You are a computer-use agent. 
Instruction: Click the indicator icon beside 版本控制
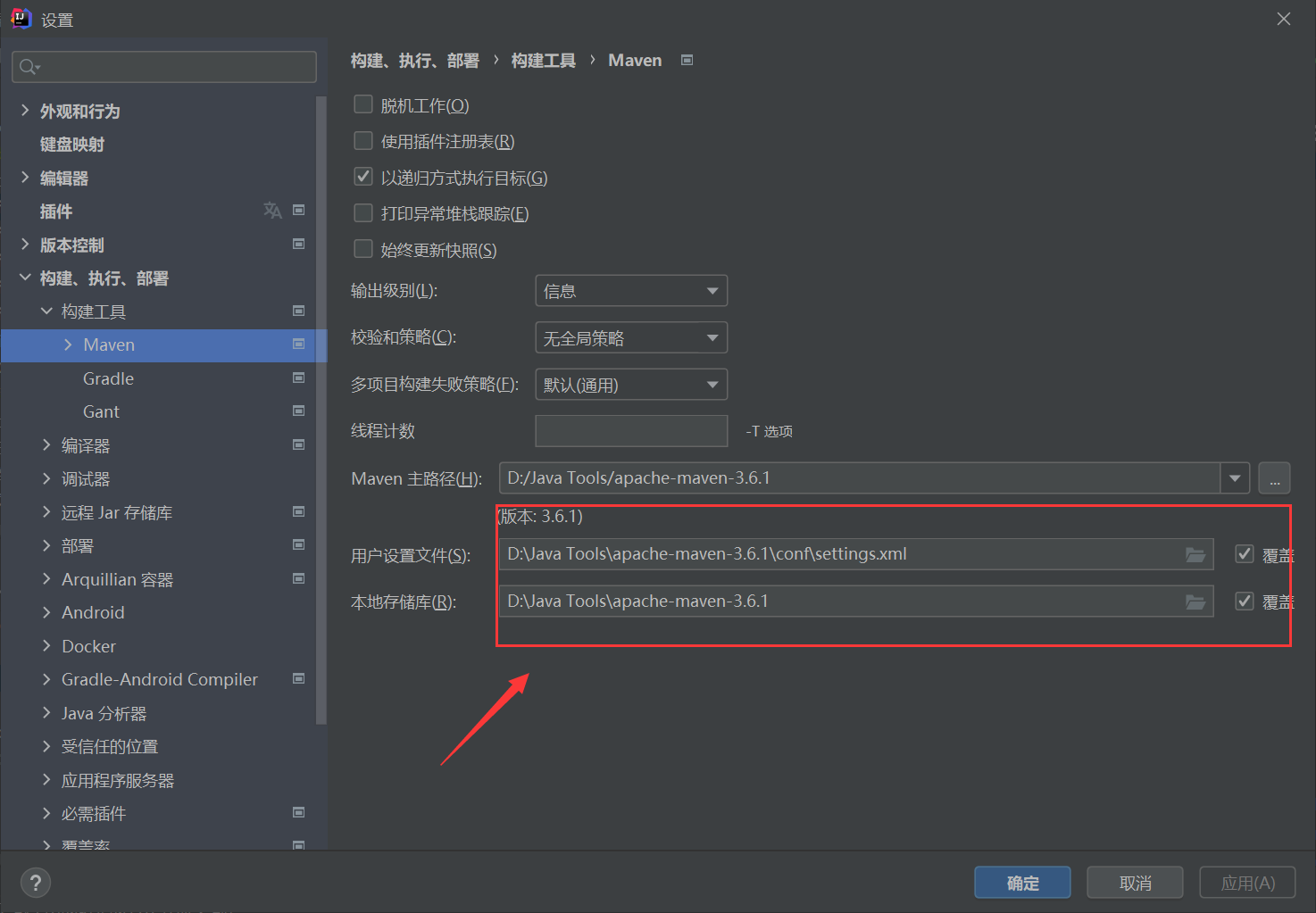[x=299, y=244]
